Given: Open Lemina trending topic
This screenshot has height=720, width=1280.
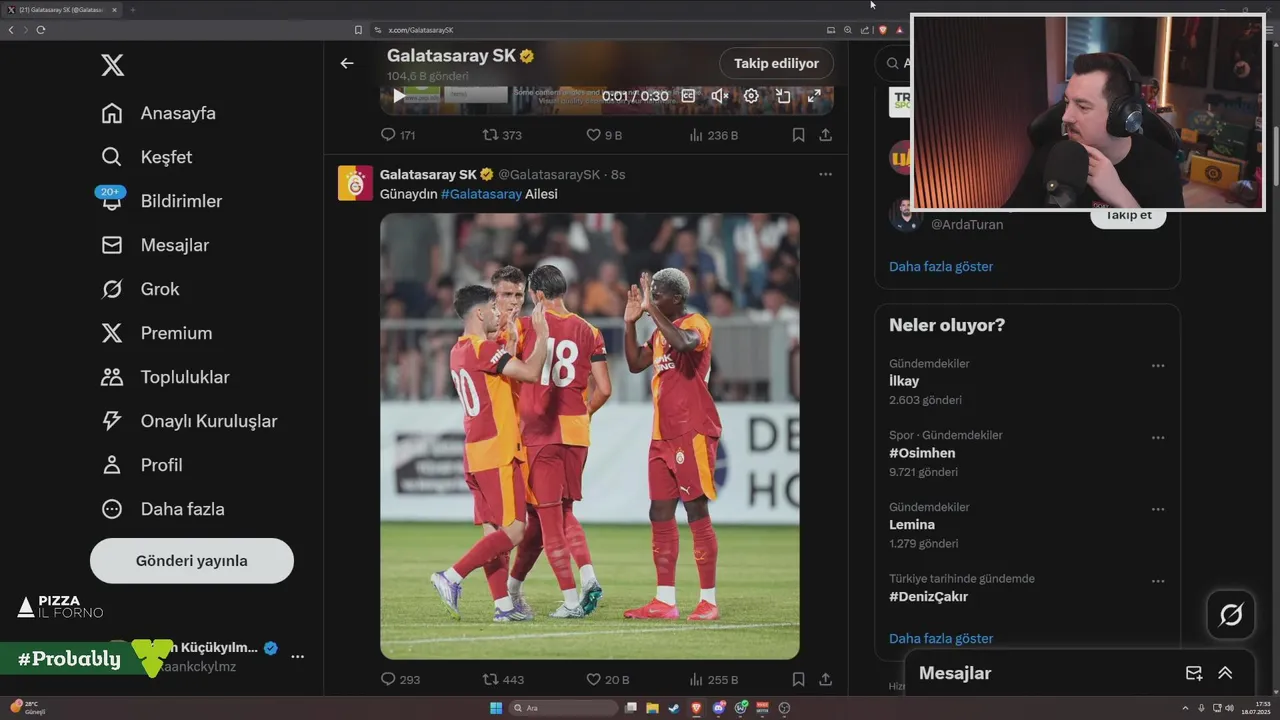Looking at the screenshot, I should (x=912, y=525).
